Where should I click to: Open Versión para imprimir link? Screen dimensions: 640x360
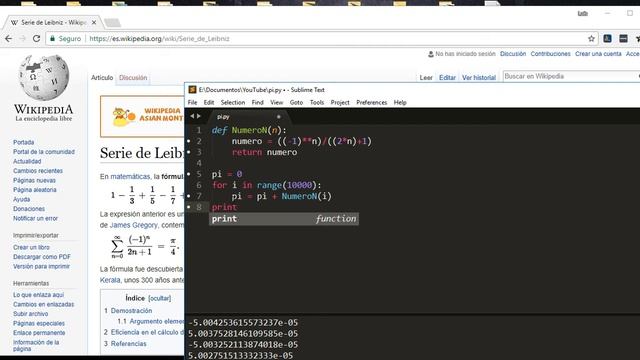click(41, 266)
